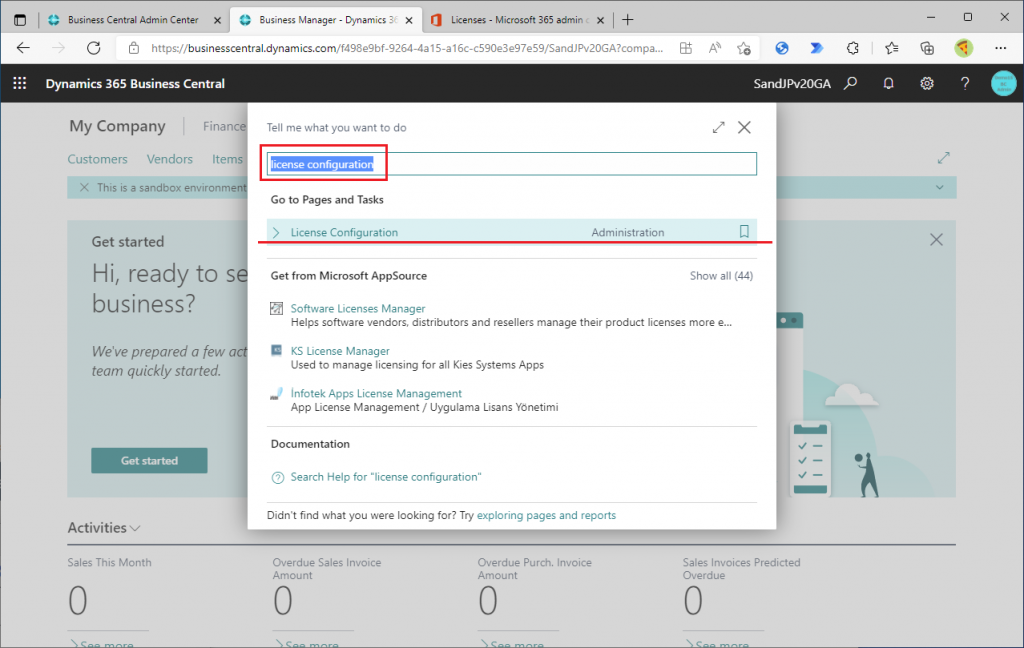Image resolution: width=1024 pixels, height=648 pixels.
Task: Open KS License Manager AppSource app
Action: click(x=340, y=351)
